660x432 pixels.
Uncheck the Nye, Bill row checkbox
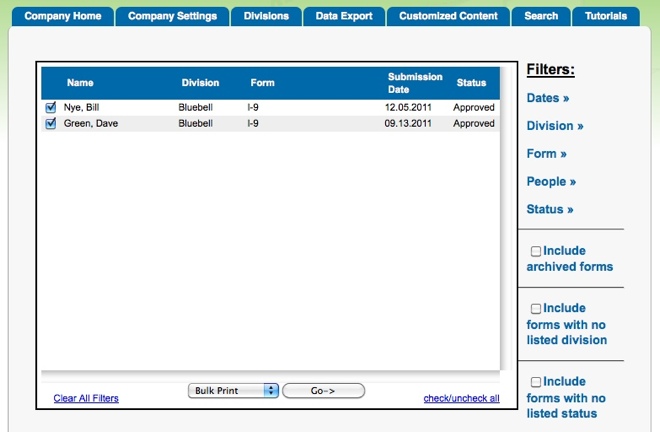click(51, 107)
